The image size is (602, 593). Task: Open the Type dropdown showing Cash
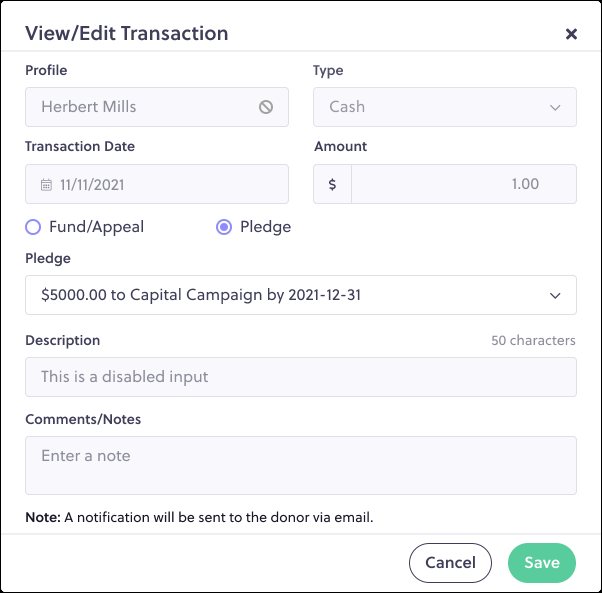[x=445, y=107]
